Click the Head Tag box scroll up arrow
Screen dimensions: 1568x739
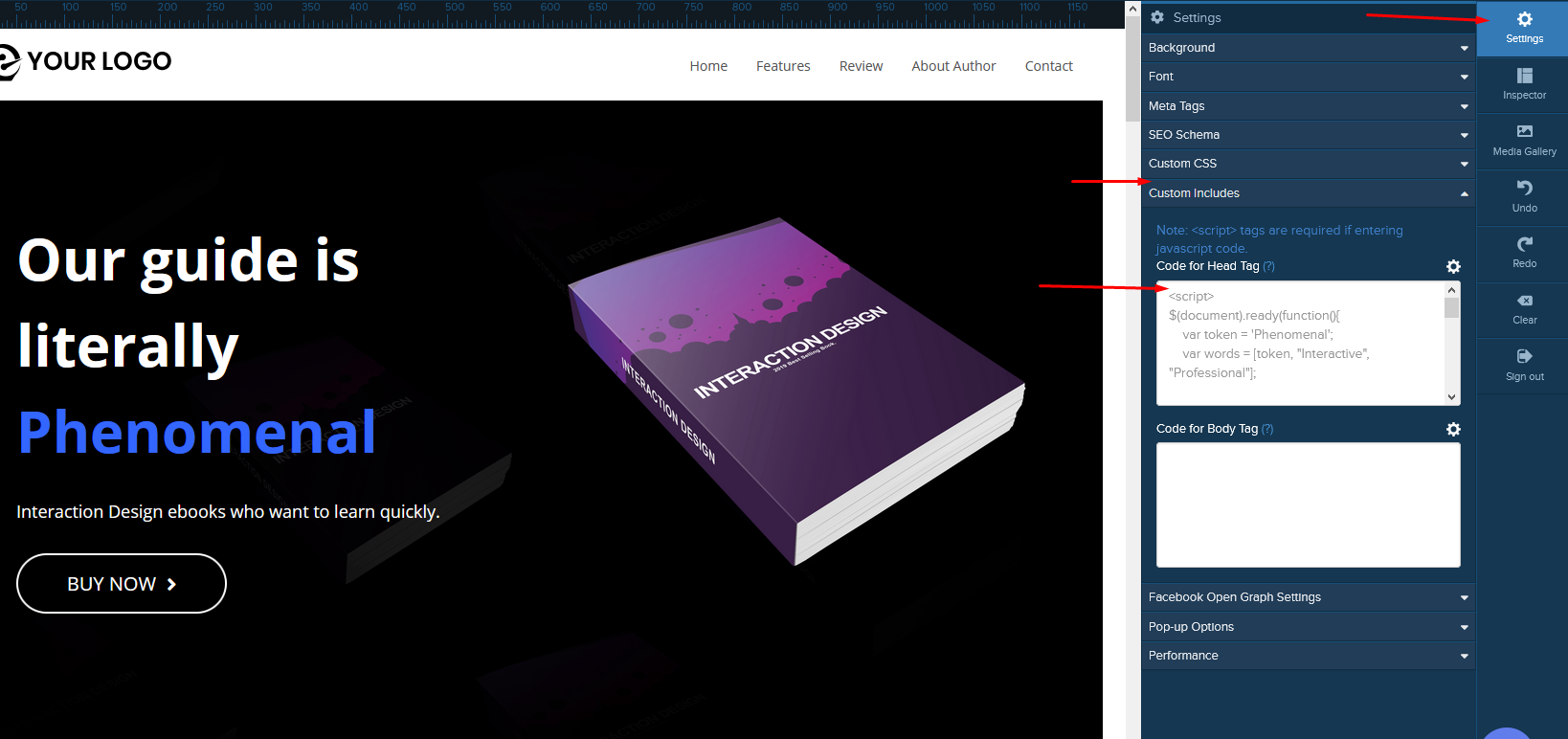[x=1452, y=289]
